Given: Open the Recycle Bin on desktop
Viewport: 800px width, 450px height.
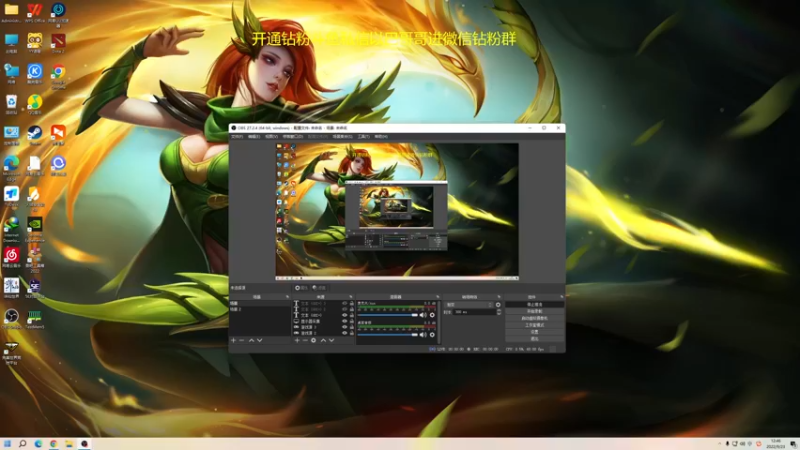Looking at the screenshot, I should click(11, 105).
